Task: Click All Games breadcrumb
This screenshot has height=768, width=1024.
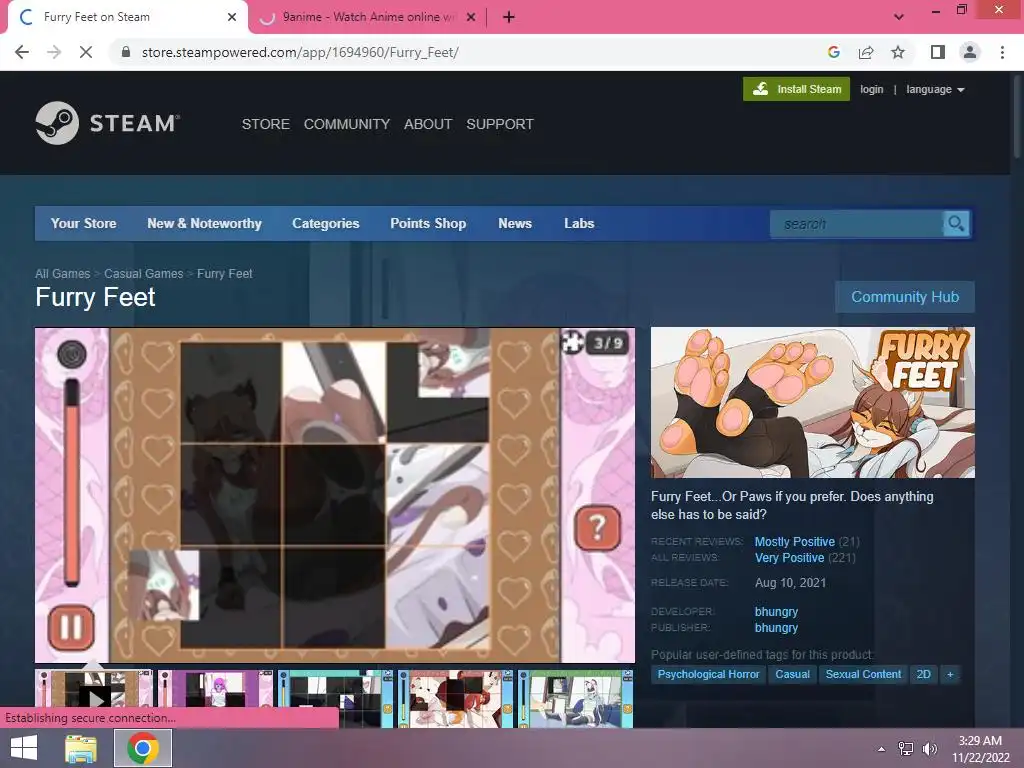Action: tap(63, 274)
